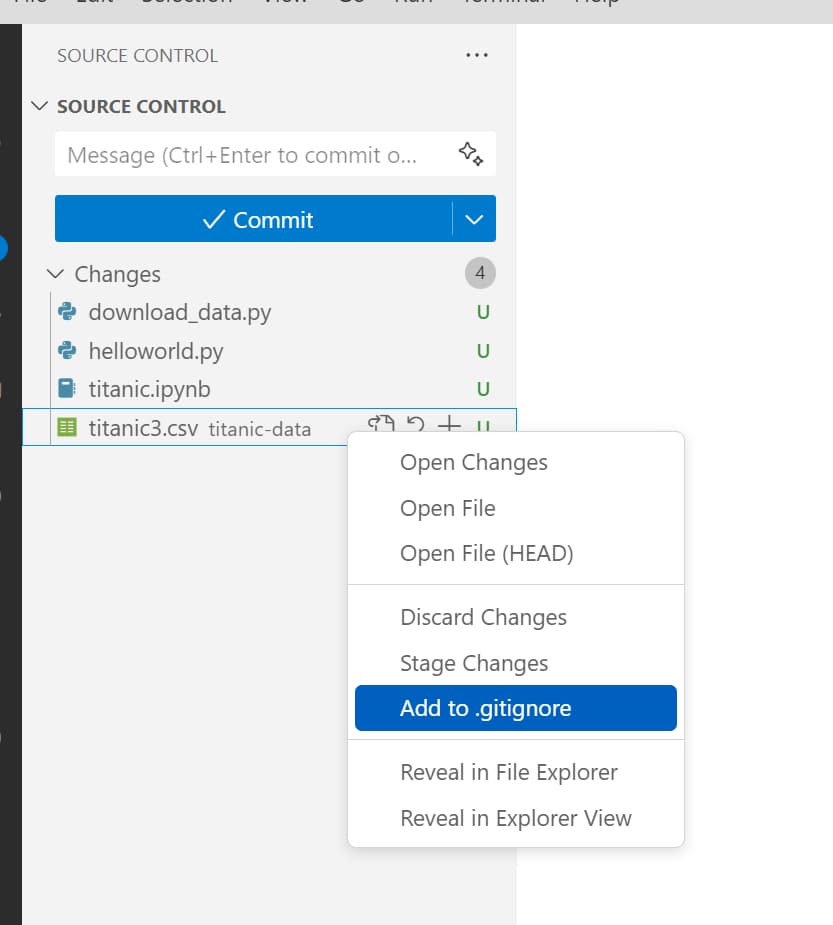Collapse the SOURCE CONTROL section chevron
Image resolution: width=833 pixels, height=925 pixels.
coord(40,106)
